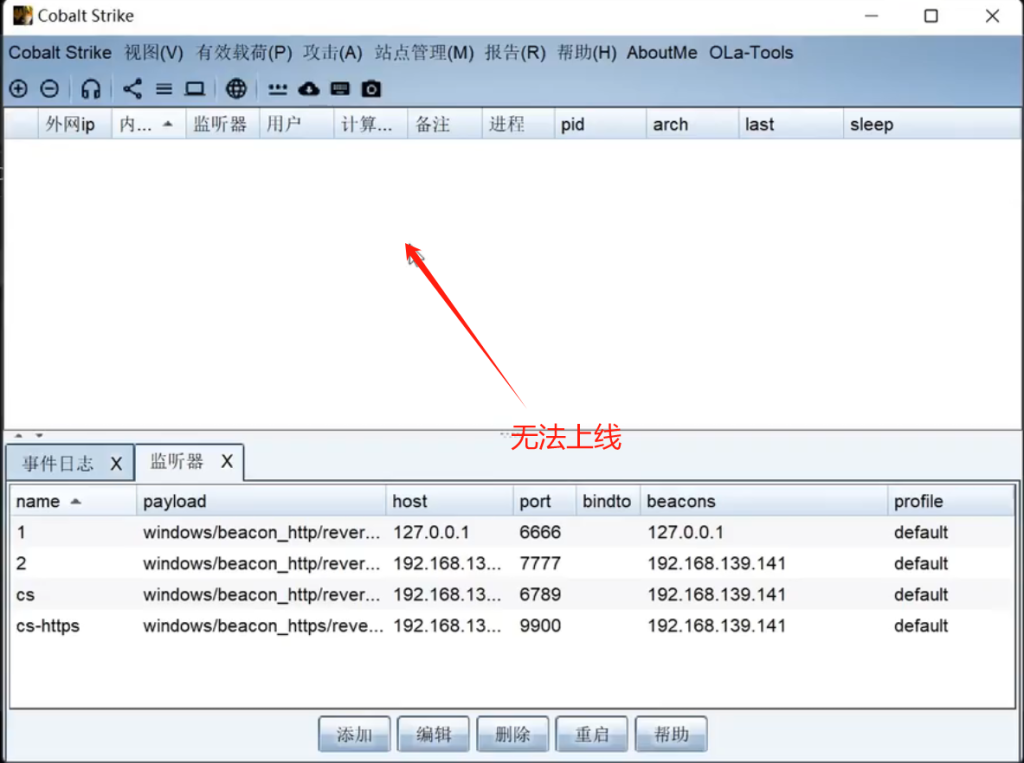Select listener row named 1

[x=512, y=532]
